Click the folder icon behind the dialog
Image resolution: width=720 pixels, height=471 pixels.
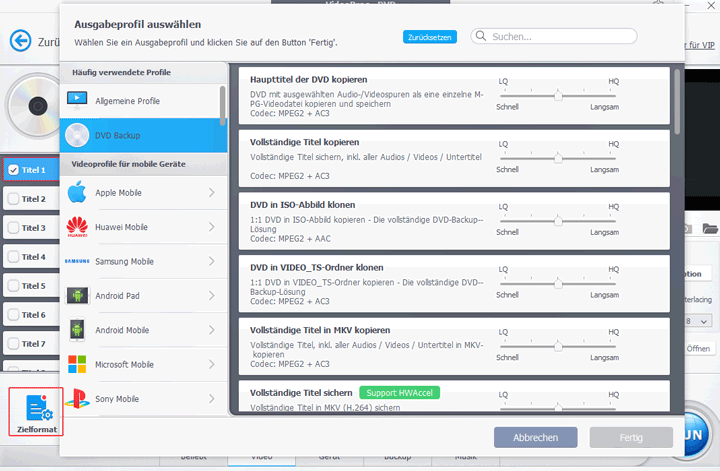(x=709, y=228)
